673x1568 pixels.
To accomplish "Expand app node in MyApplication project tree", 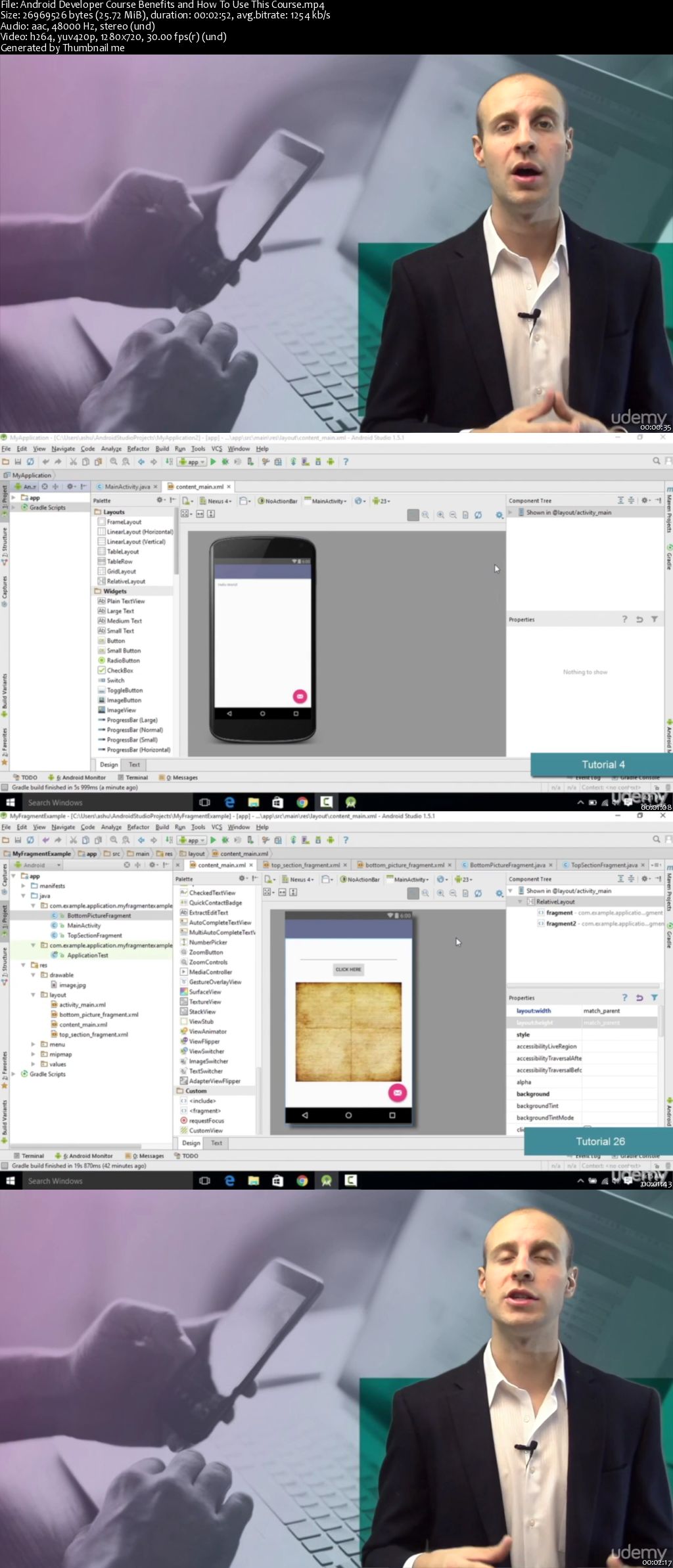I will (x=14, y=498).
